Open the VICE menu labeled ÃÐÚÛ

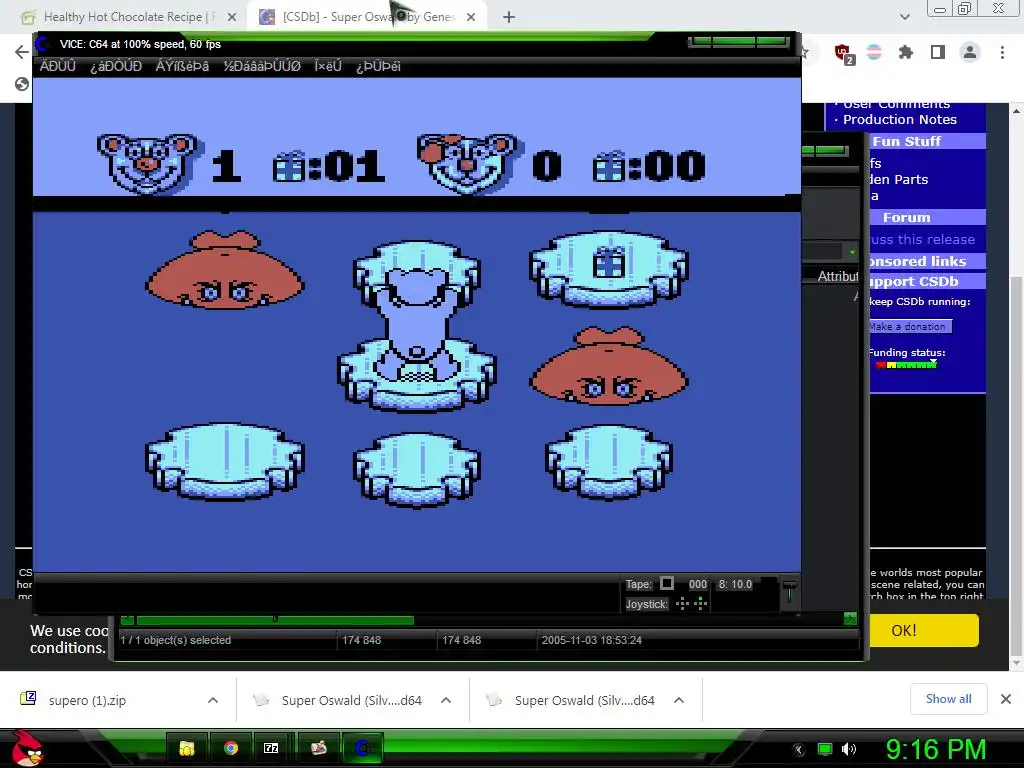click(x=57, y=66)
